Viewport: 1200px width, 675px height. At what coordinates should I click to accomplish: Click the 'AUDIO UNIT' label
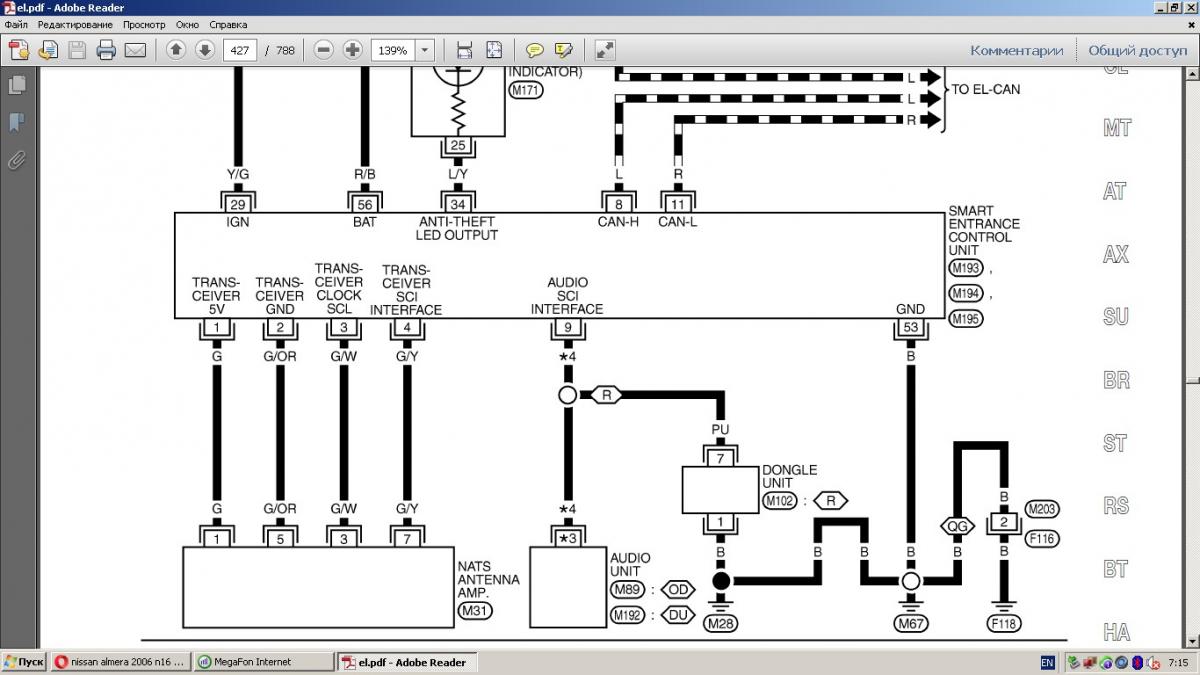coord(630,565)
